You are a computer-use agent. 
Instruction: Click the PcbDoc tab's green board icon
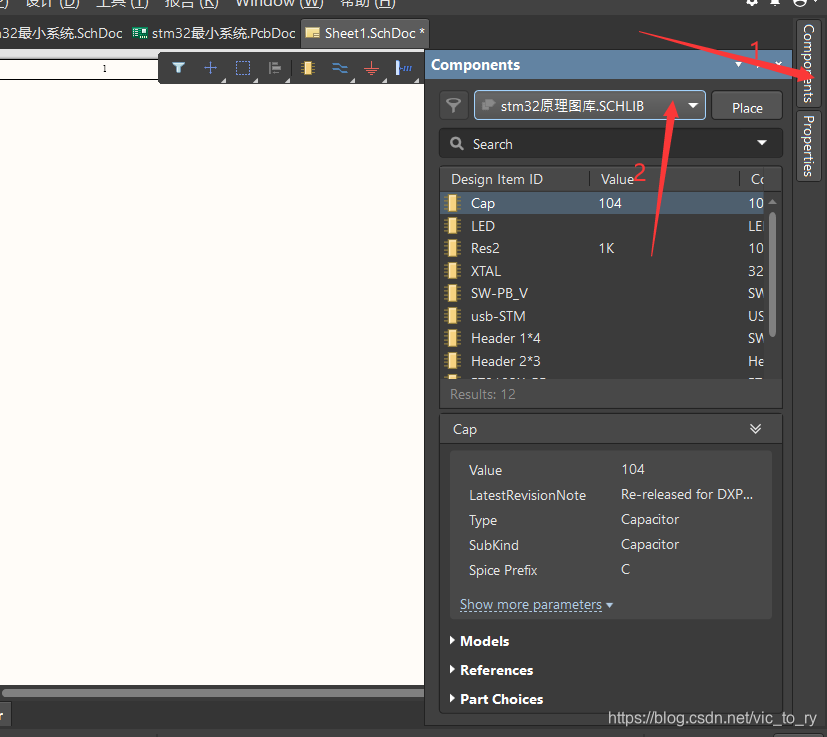tap(140, 33)
